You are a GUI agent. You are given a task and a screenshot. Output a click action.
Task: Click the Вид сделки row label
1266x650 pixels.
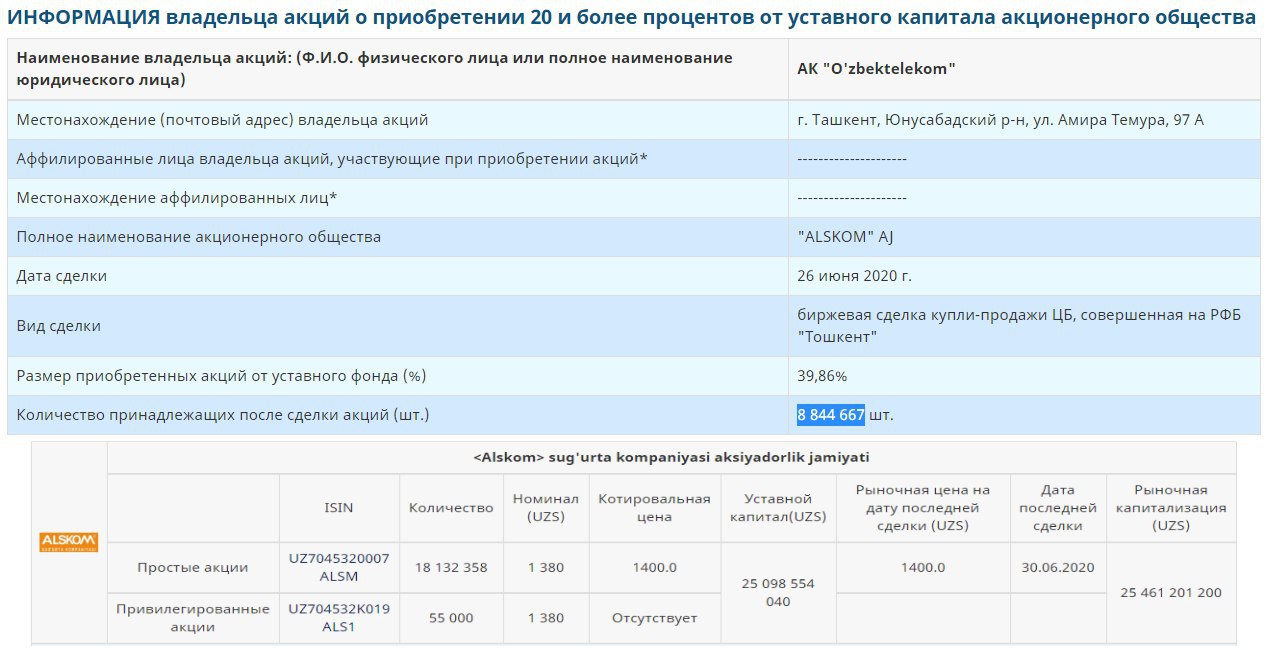(x=58, y=326)
